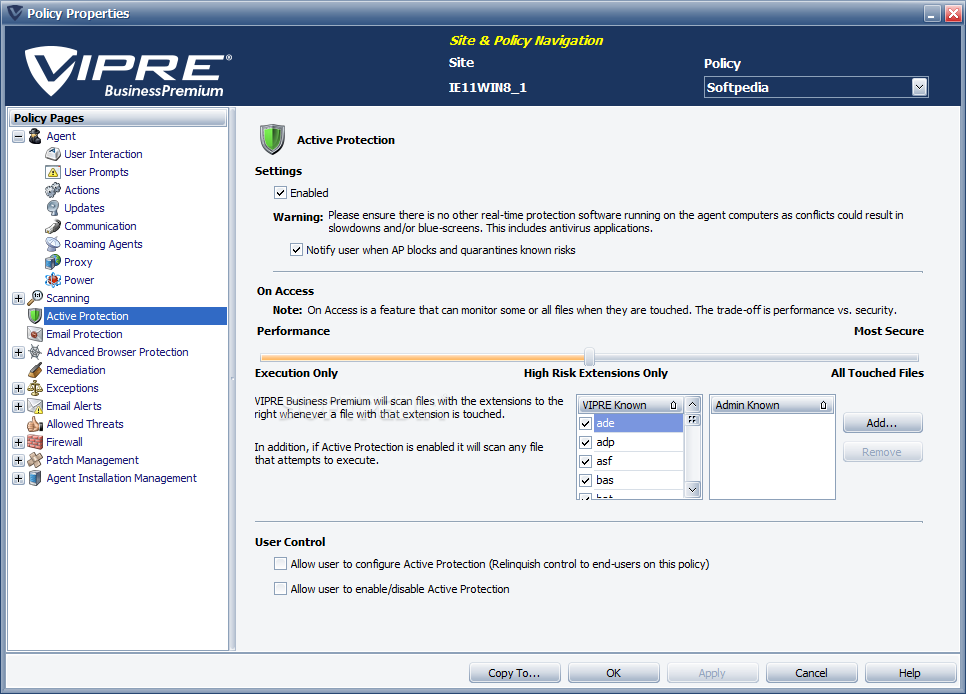Click the Email Protection icon

coord(35,334)
